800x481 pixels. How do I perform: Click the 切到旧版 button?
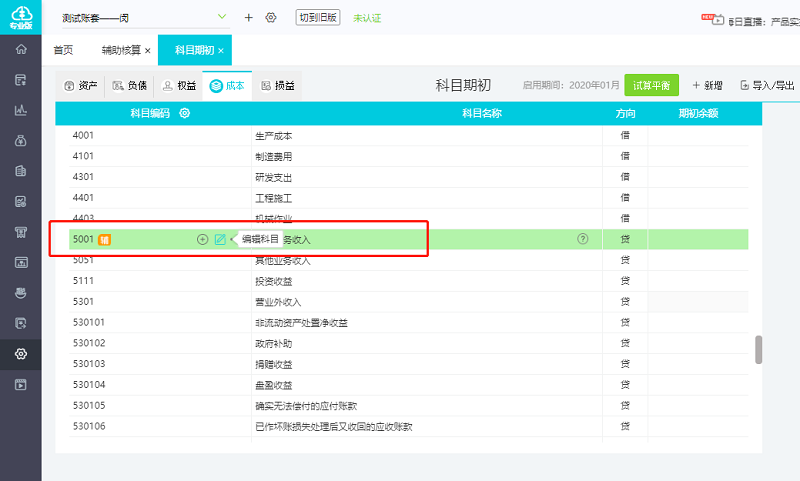pos(318,17)
